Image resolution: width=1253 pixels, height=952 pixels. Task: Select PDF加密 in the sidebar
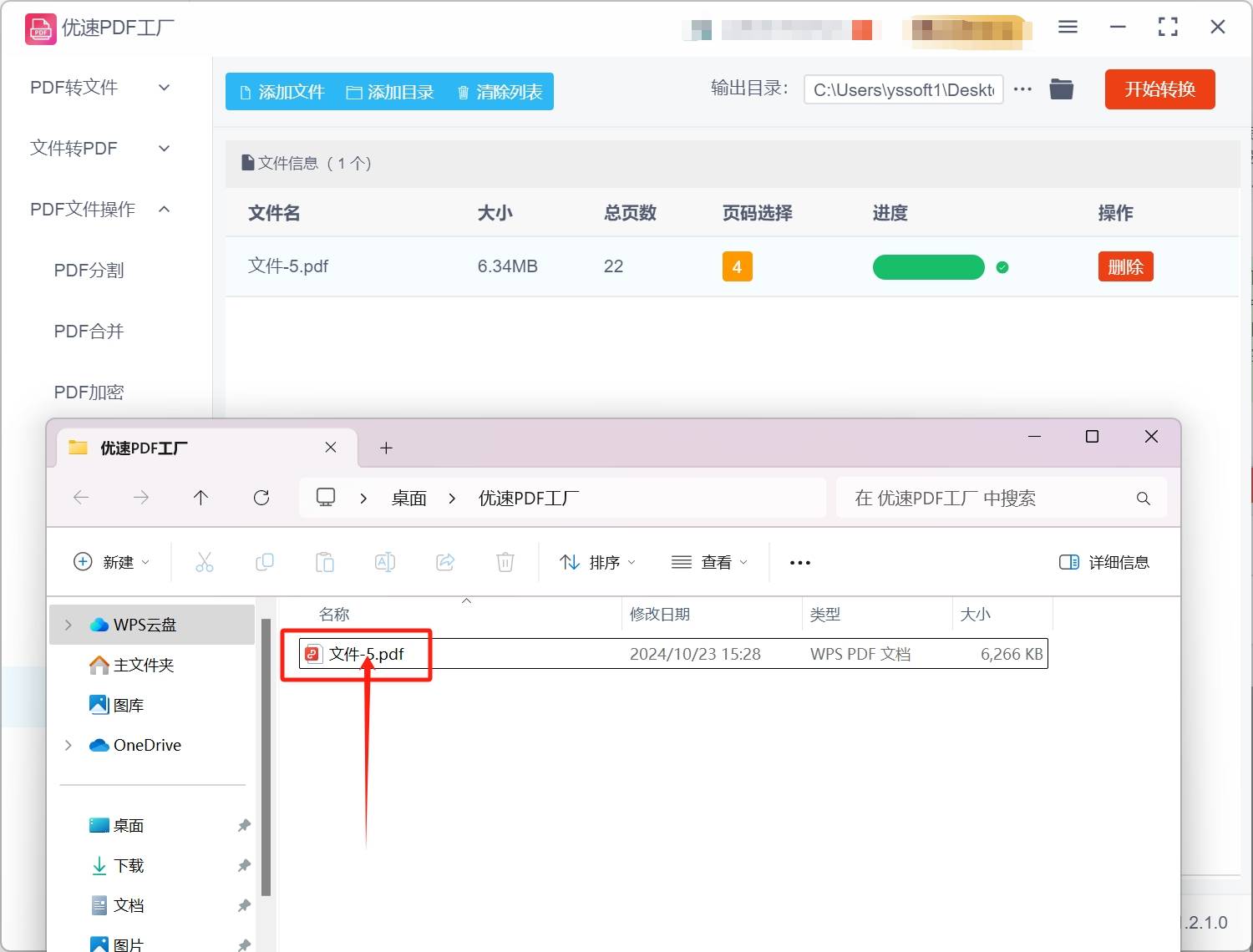point(89,392)
